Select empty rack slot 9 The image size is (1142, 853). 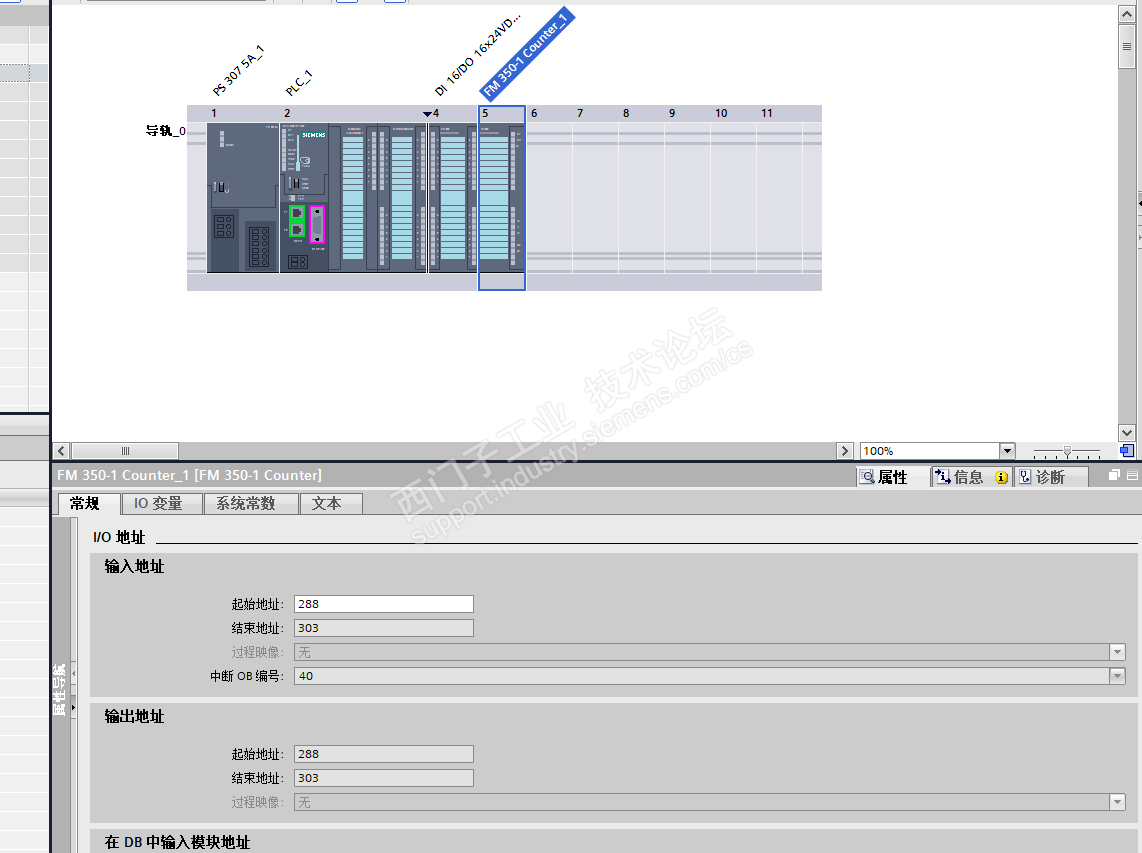coord(687,198)
